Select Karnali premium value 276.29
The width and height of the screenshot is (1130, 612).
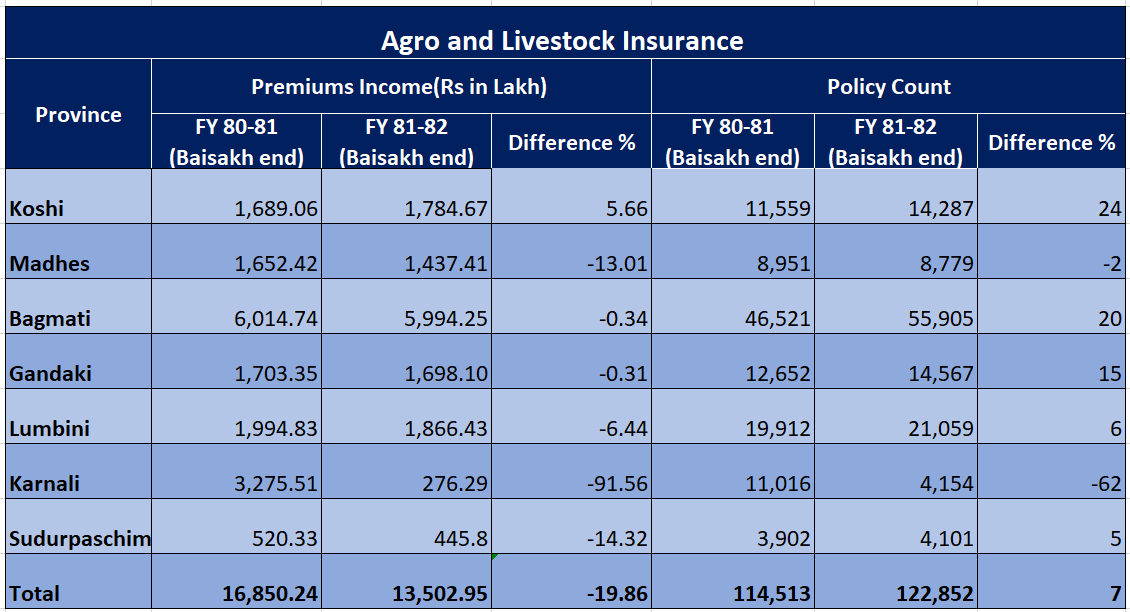coord(406,484)
